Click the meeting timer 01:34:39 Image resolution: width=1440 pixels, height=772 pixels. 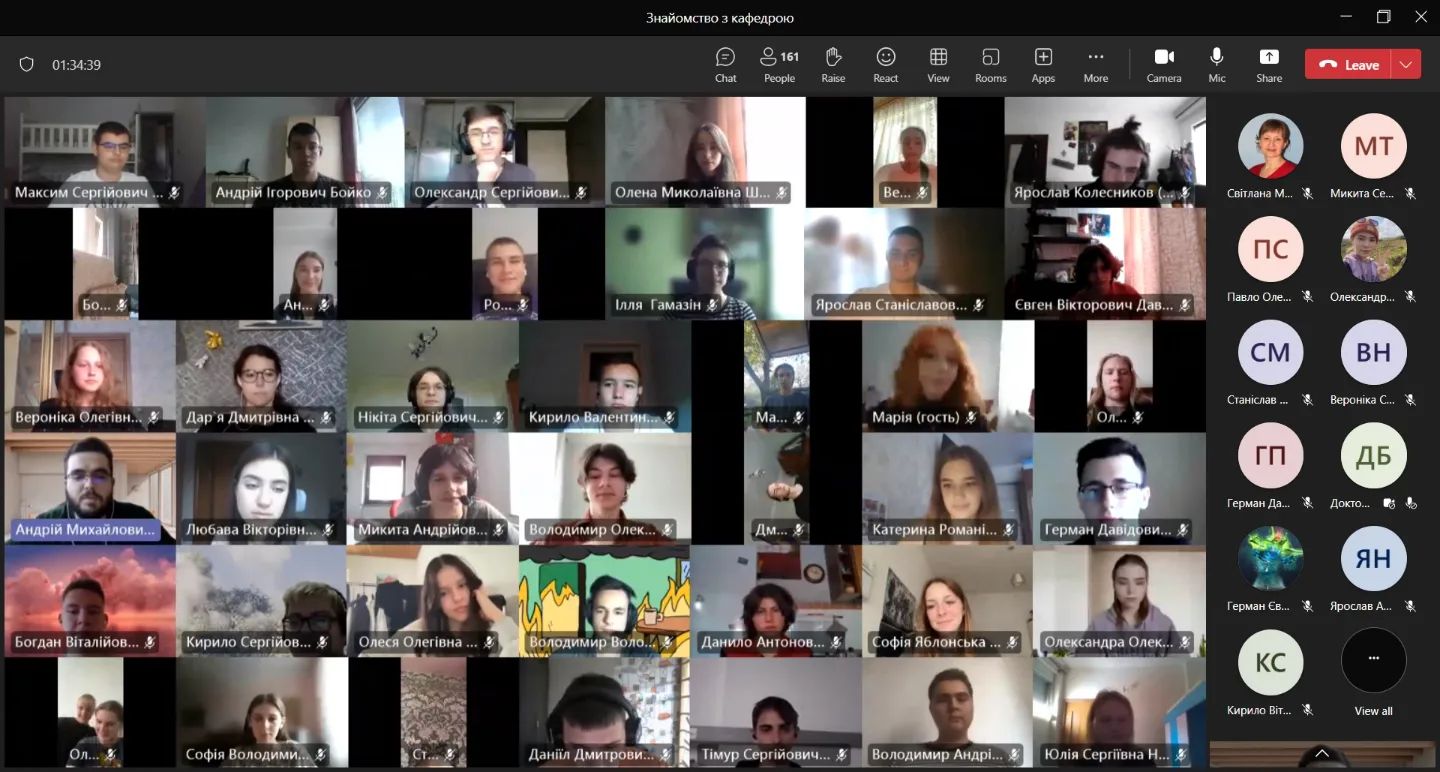tap(77, 65)
